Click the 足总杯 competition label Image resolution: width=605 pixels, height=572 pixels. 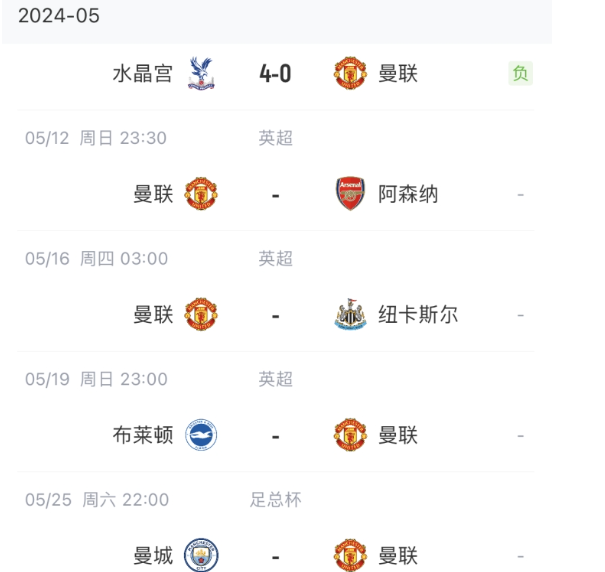click(275, 499)
